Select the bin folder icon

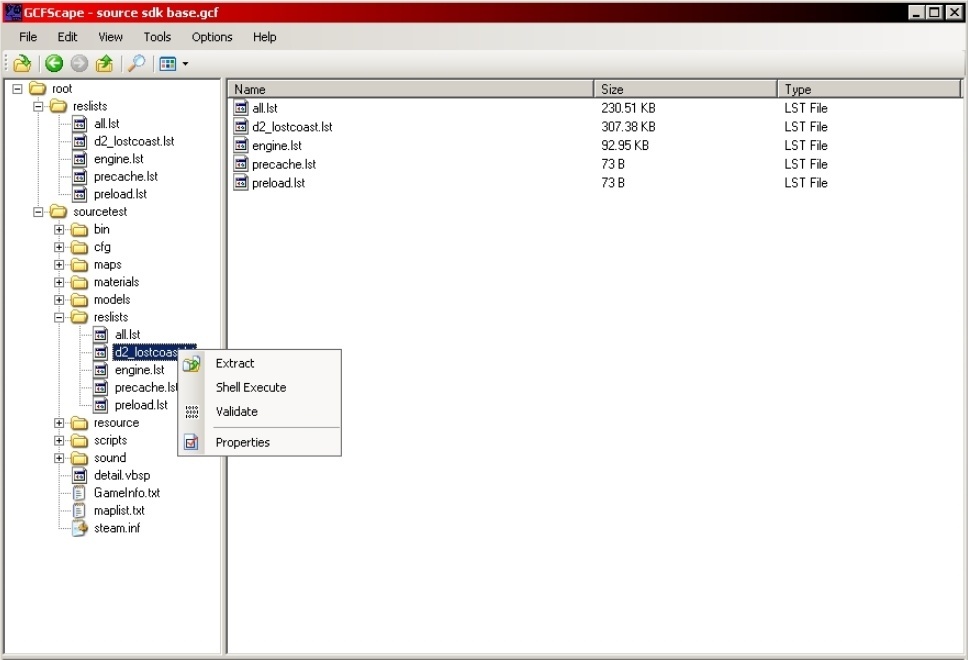click(80, 230)
